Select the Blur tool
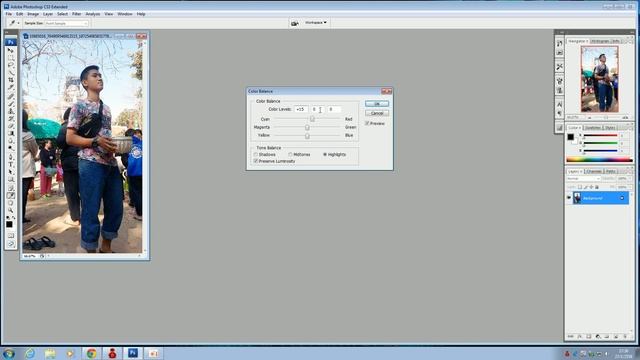The height and width of the screenshot is (360, 640). tap(11, 140)
